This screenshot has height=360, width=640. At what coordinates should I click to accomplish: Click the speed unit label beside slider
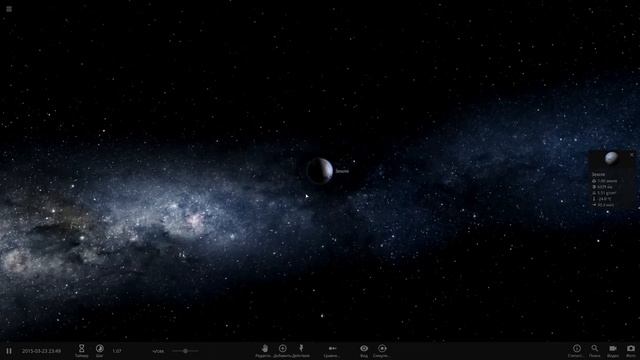[158, 351]
